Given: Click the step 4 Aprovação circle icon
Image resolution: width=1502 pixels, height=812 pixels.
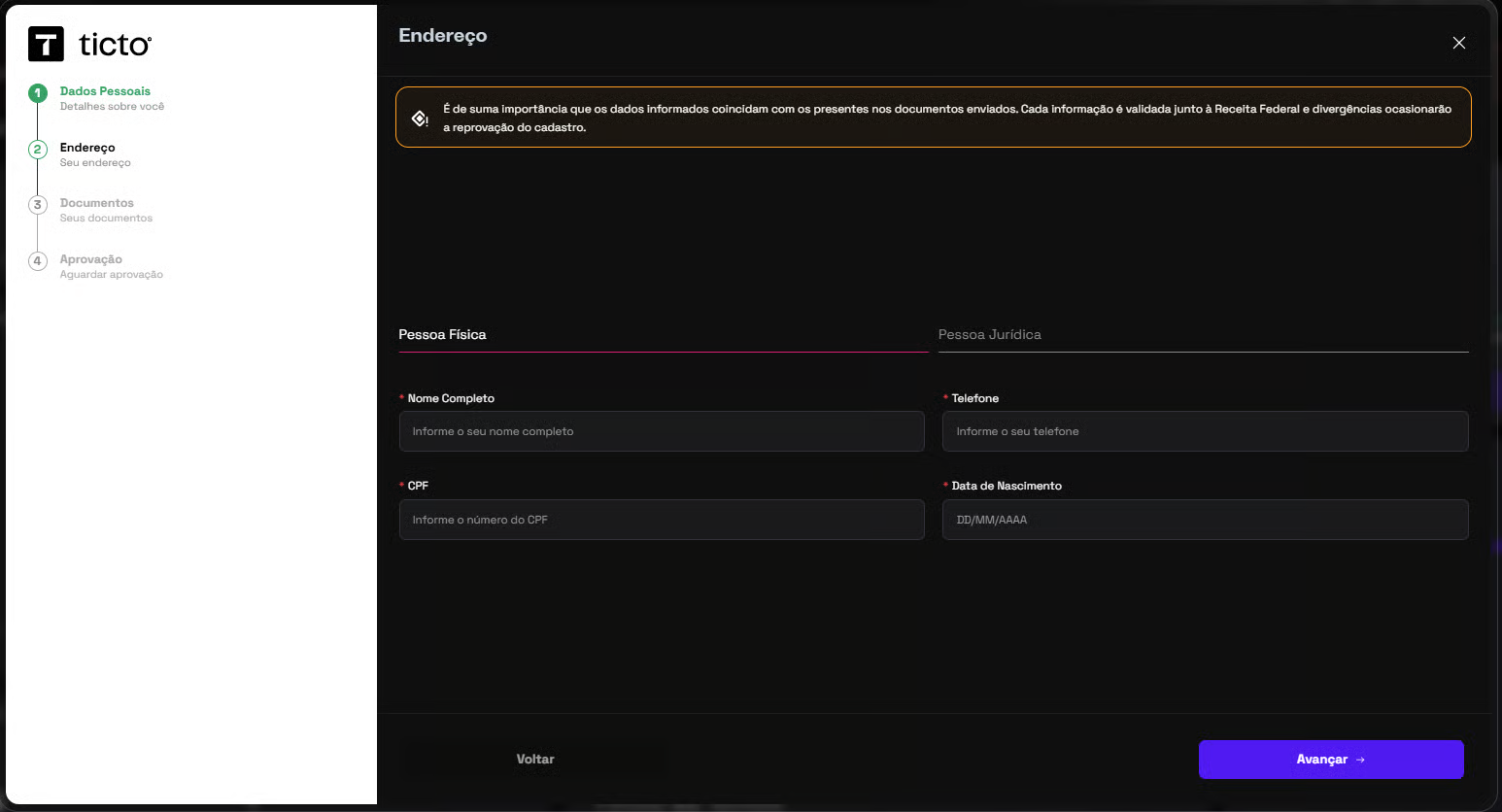Looking at the screenshot, I should [x=38, y=261].
